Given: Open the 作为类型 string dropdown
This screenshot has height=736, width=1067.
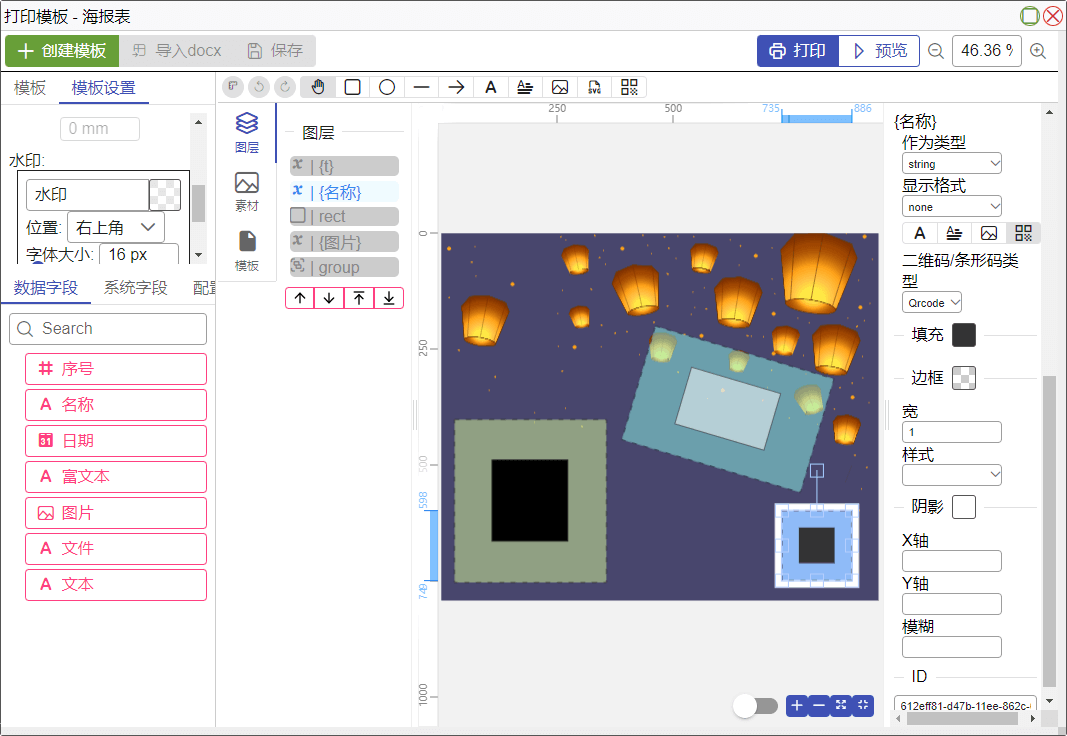Looking at the screenshot, I should tap(951, 163).
